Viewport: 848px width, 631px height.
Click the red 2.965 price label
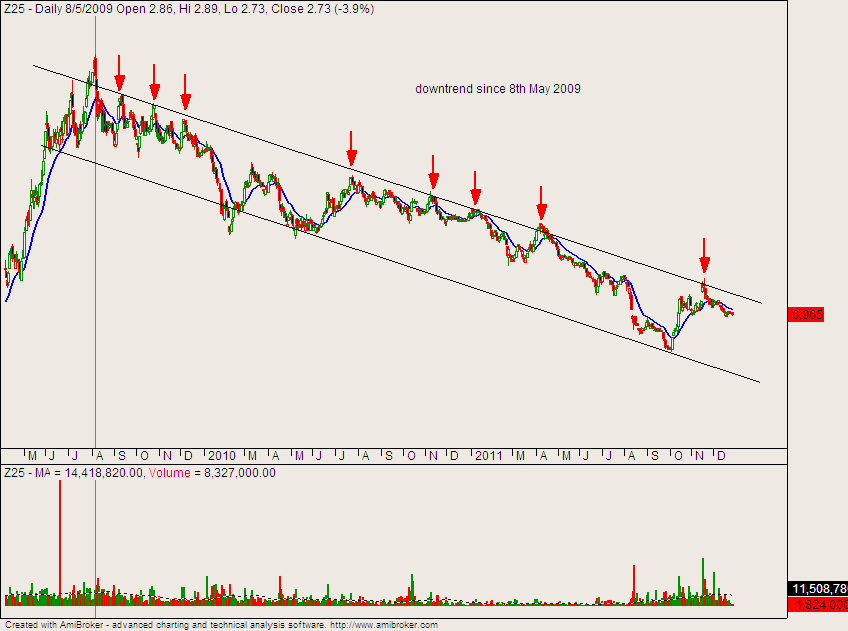tap(808, 314)
